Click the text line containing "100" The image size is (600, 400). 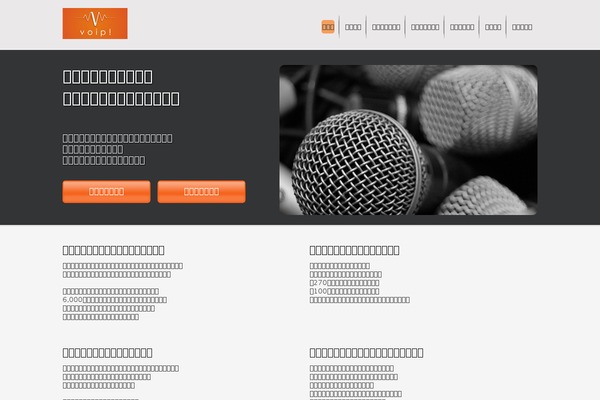coord(344,291)
